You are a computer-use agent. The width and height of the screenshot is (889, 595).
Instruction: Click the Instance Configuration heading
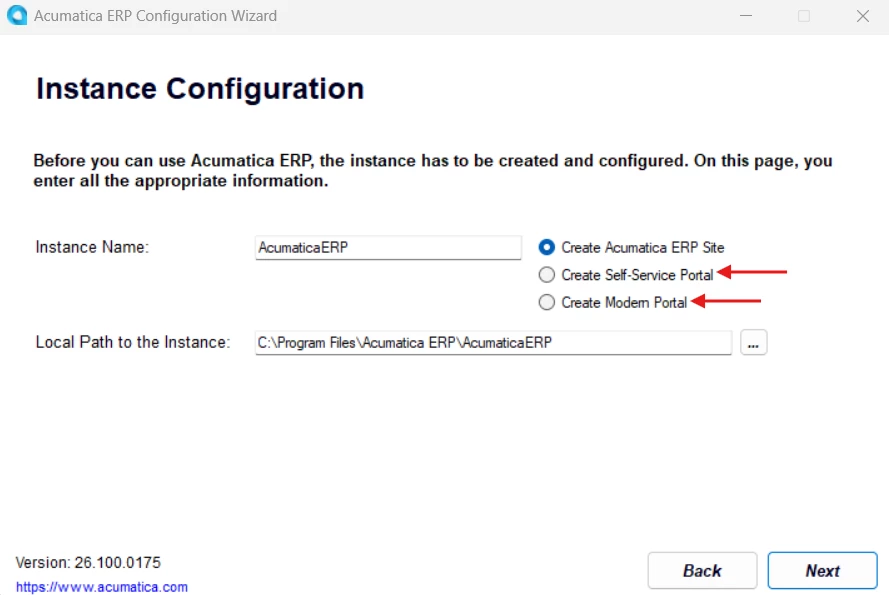tap(200, 89)
